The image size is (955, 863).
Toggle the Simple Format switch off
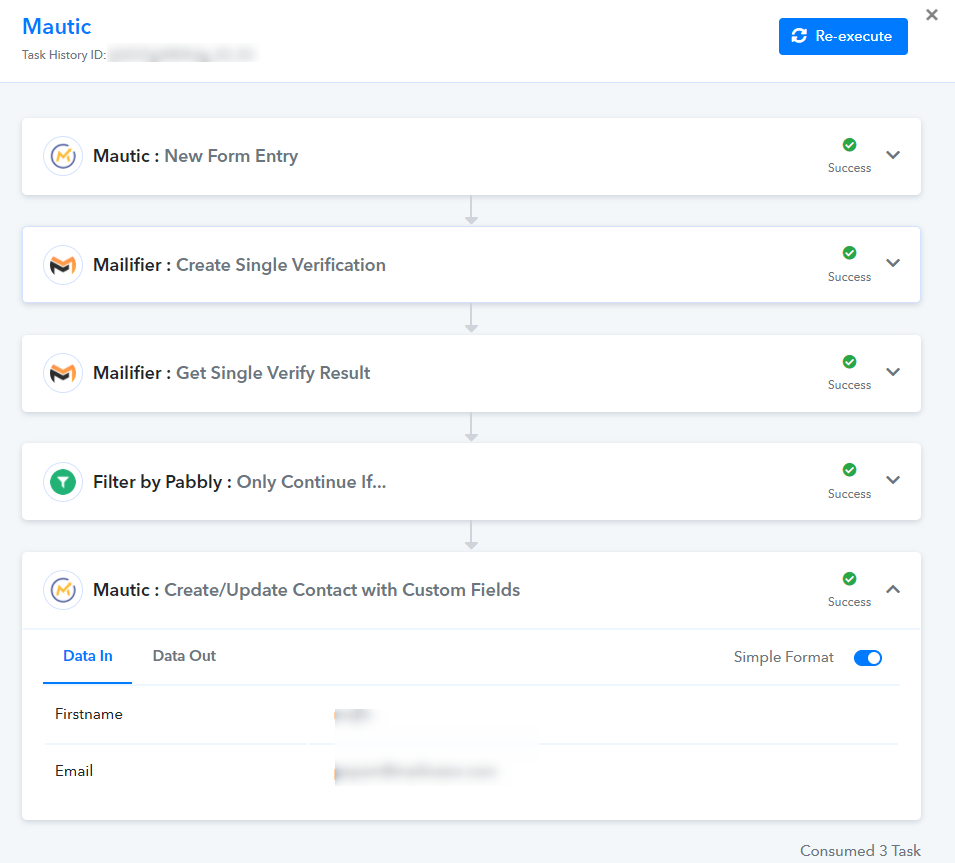click(x=867, y=658)
